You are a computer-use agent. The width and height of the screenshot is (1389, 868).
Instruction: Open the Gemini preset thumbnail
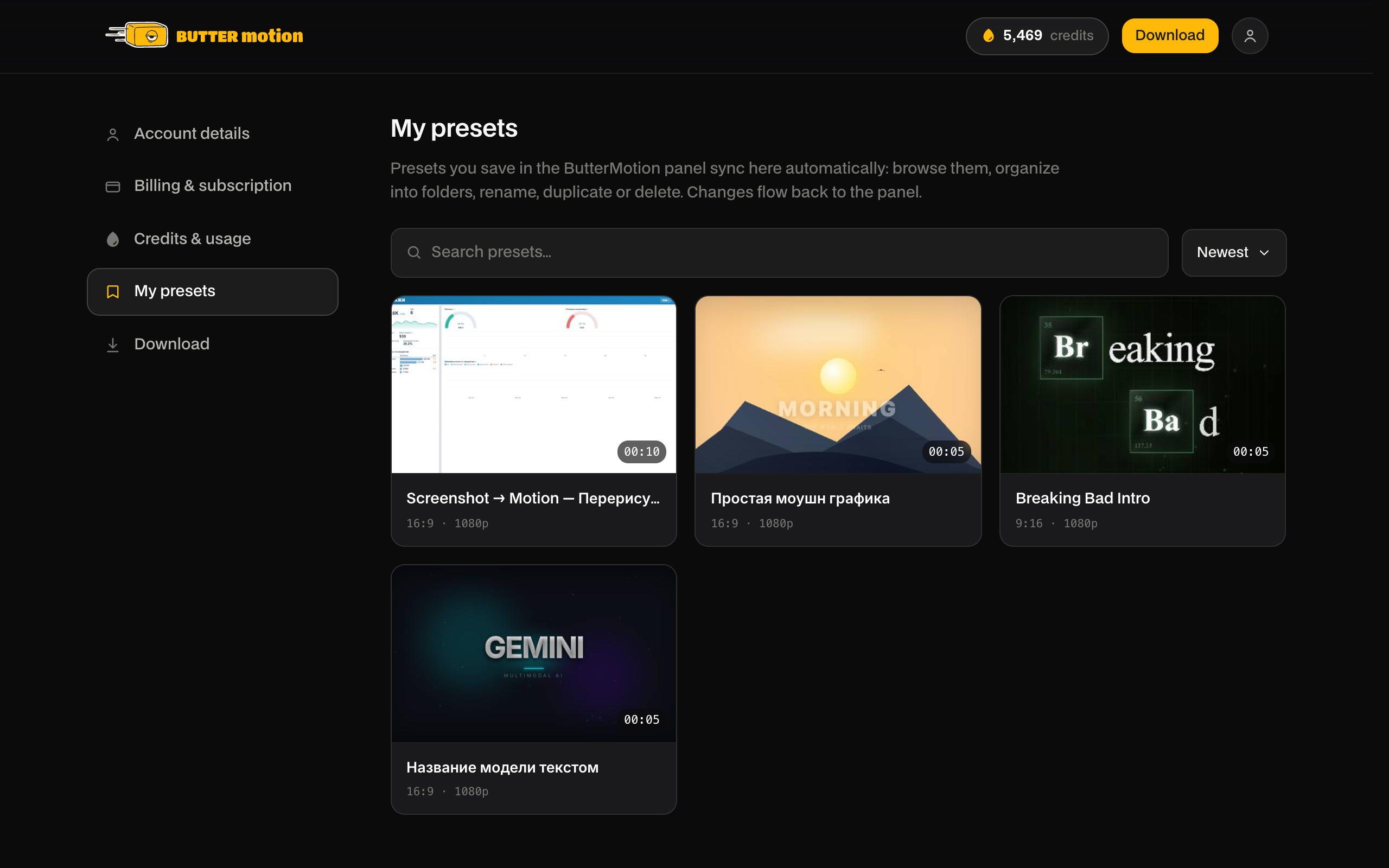[x=534, y=653]
